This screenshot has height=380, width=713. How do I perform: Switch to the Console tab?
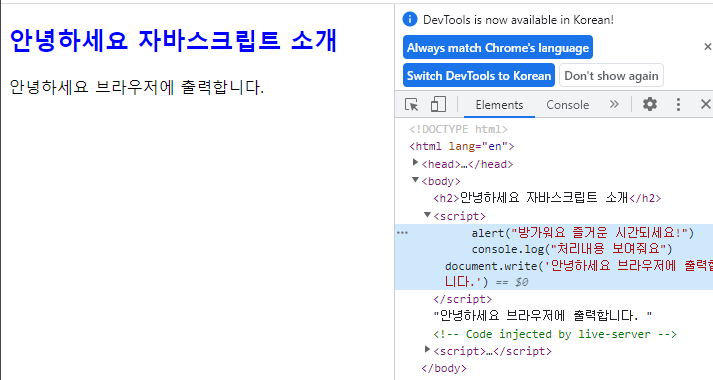(567, 105)
